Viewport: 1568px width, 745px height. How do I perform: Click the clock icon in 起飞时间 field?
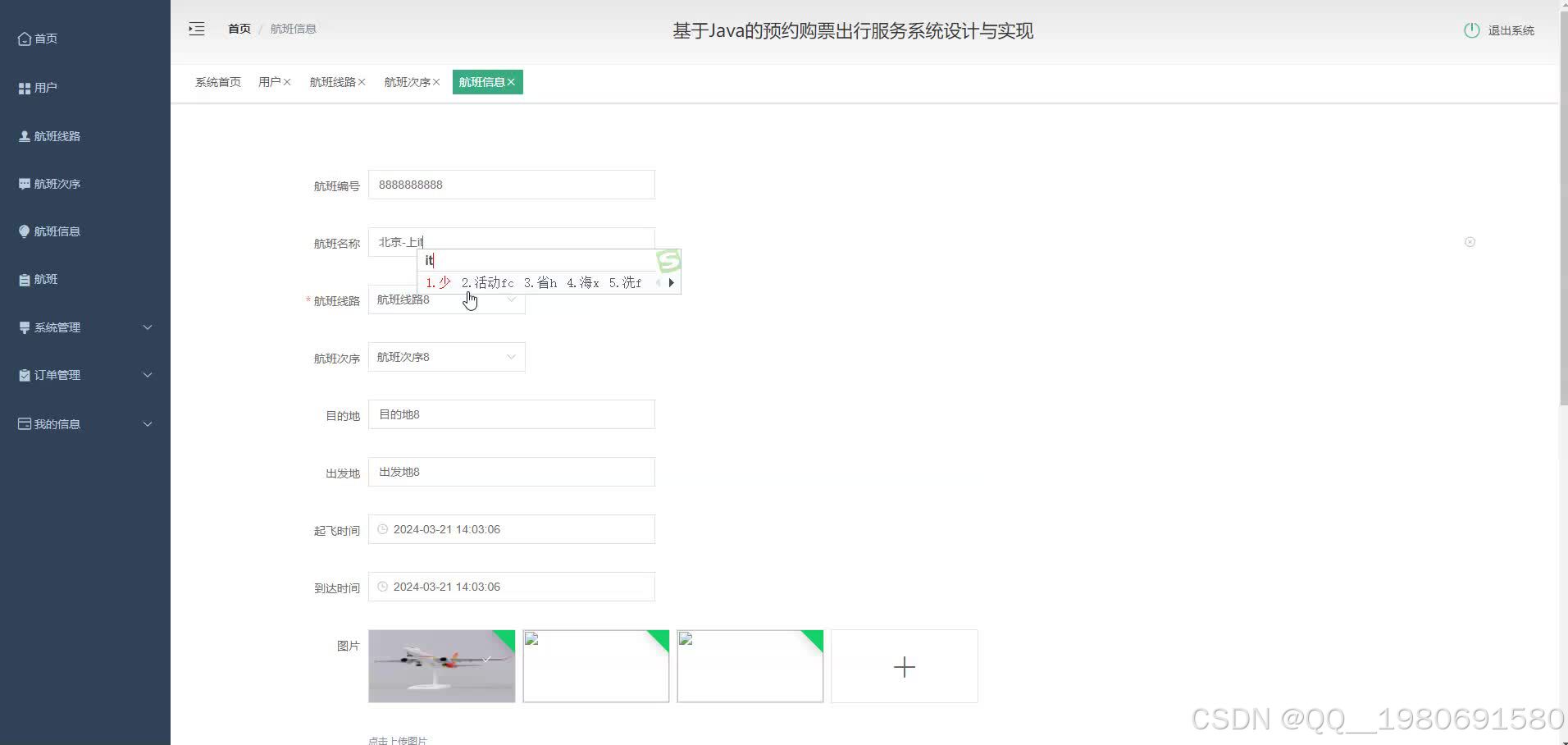383,529
